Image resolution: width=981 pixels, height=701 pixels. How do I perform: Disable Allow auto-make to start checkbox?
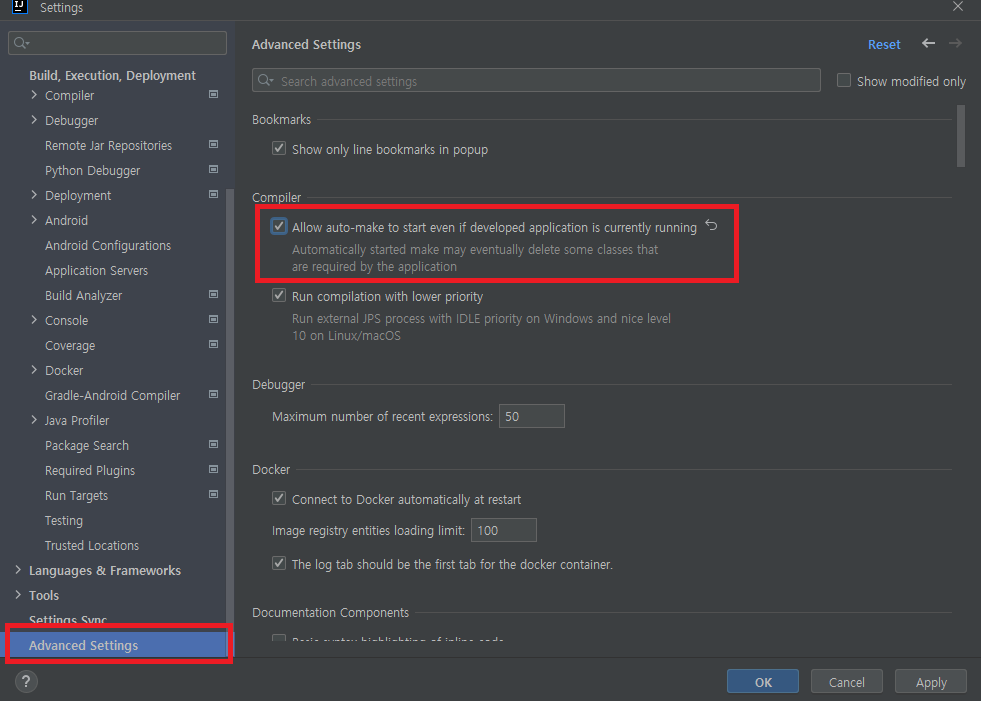[x=279, y=226]
